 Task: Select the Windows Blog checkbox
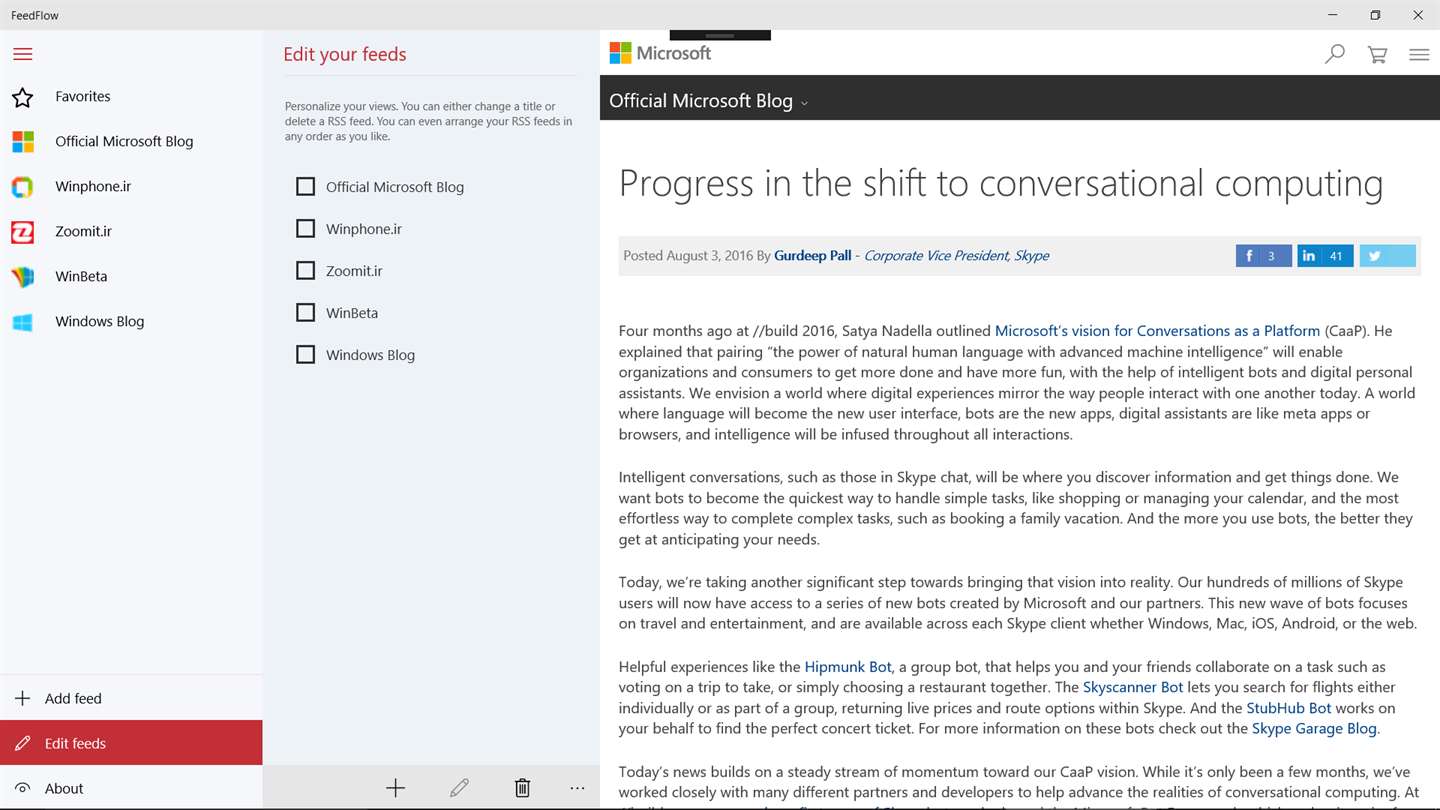click(x=306, y=355)
